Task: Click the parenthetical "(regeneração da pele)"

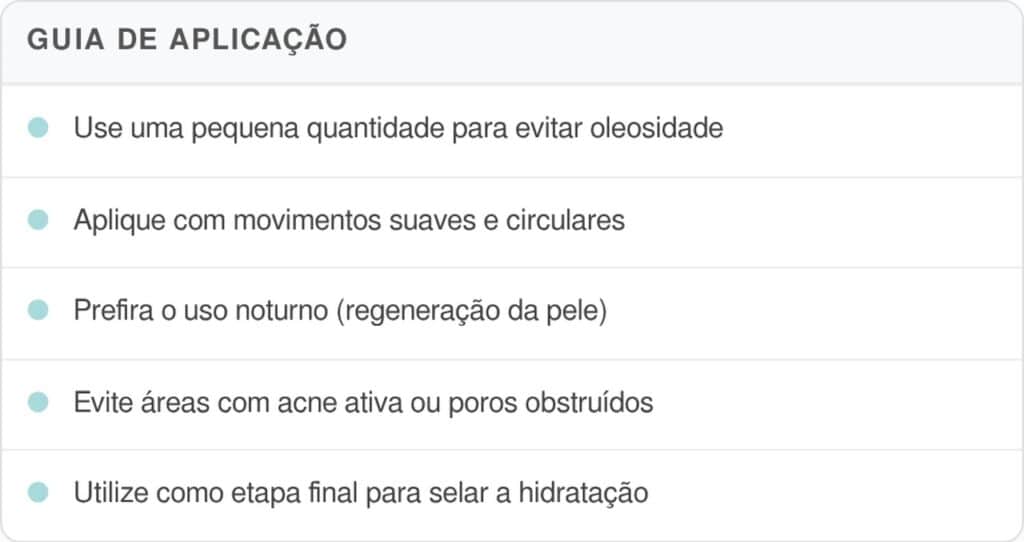Action: click(472, 311)
